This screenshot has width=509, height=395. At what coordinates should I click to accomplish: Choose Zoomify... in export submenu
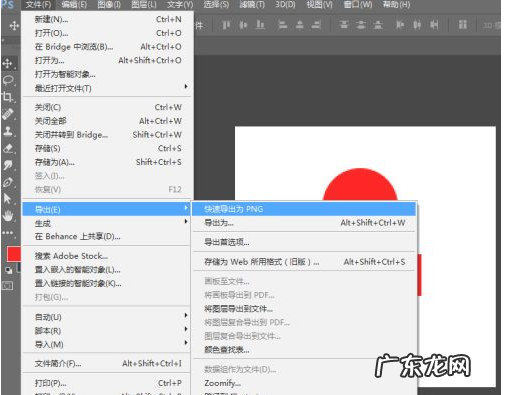(304, 383)
